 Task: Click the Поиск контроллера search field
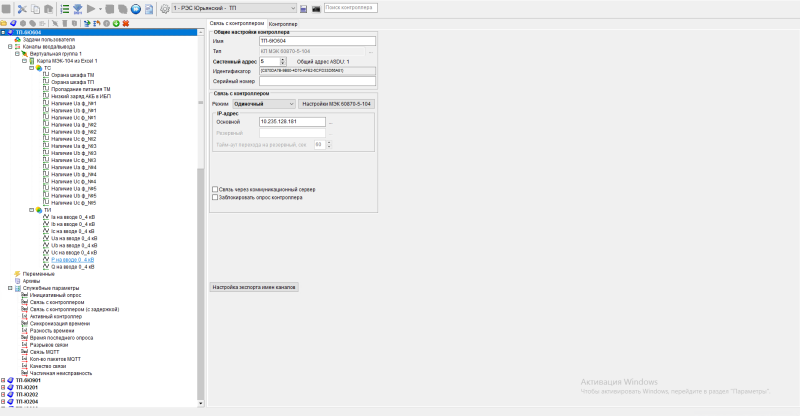351,8
